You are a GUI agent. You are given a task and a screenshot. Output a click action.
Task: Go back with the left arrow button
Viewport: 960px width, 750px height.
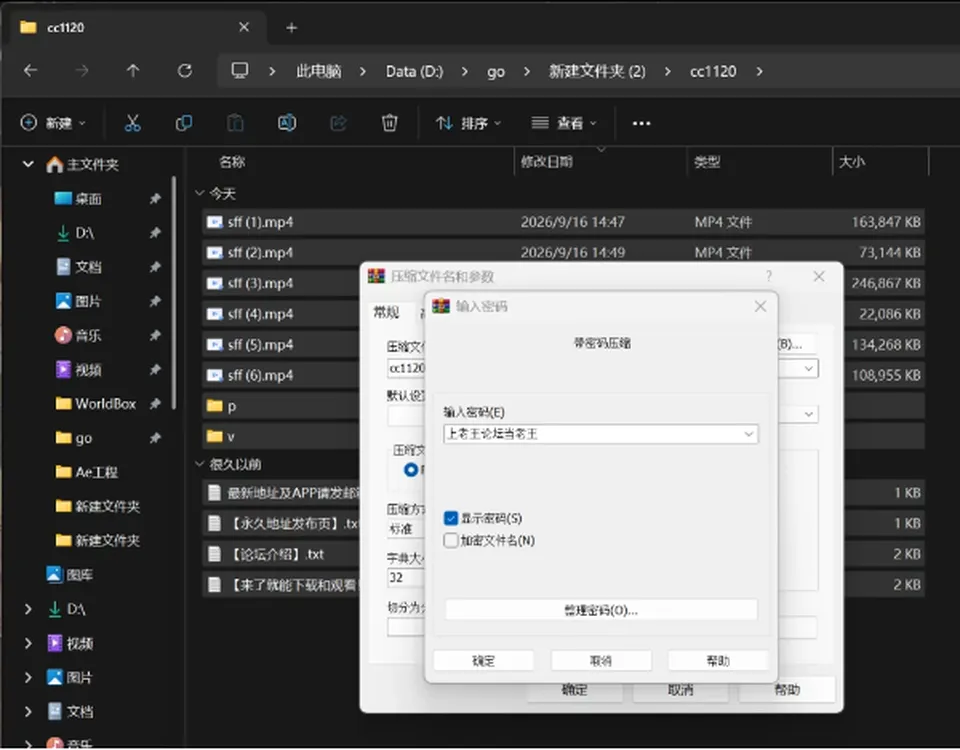click(31, 71)
